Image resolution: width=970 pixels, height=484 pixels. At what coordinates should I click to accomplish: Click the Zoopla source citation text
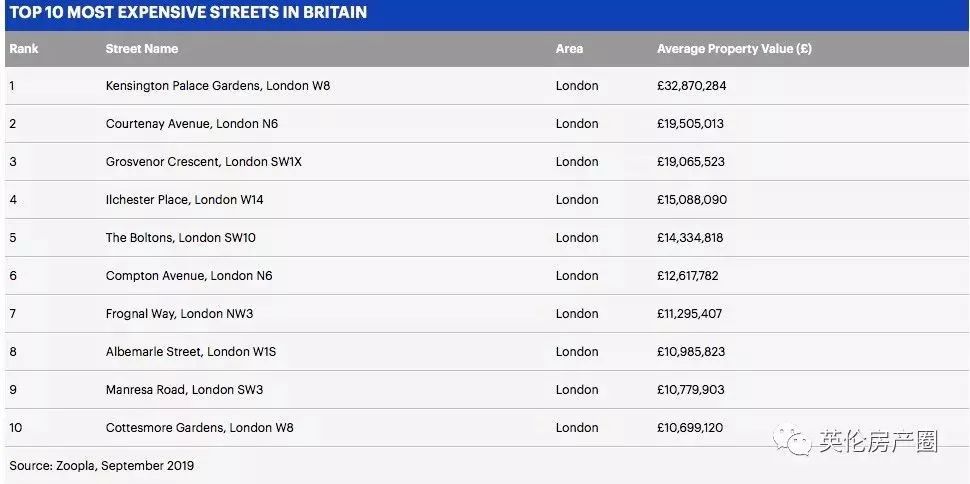click(x=101, y=466)
